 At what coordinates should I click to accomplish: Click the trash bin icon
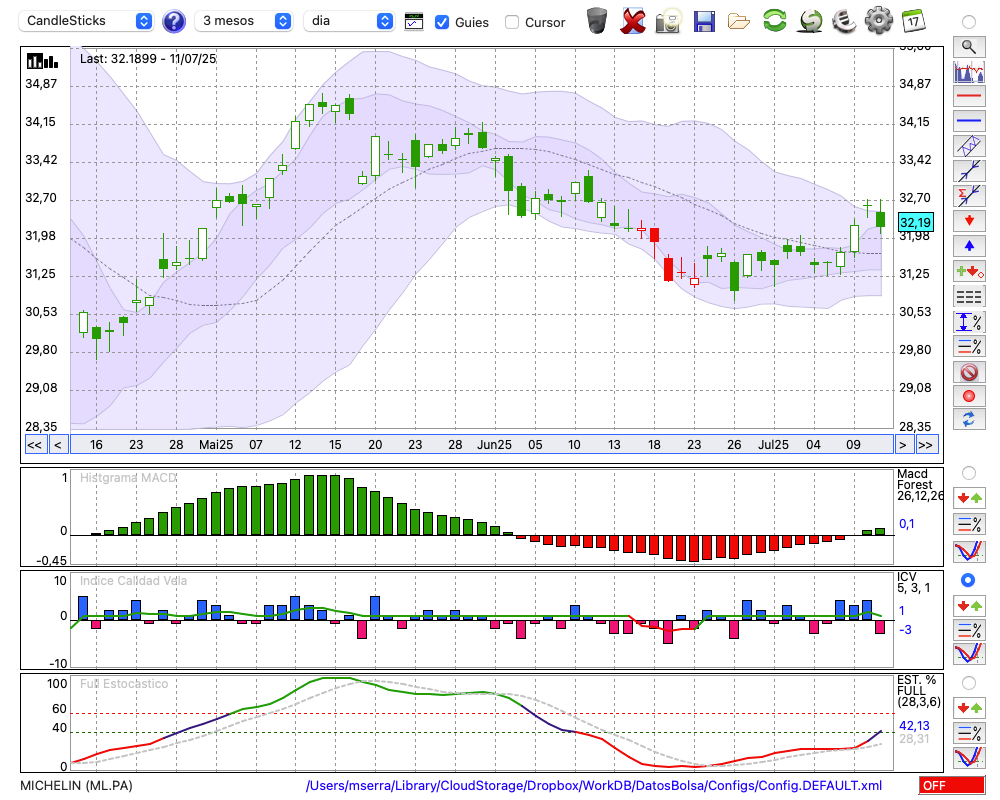[x=597, y=21]
